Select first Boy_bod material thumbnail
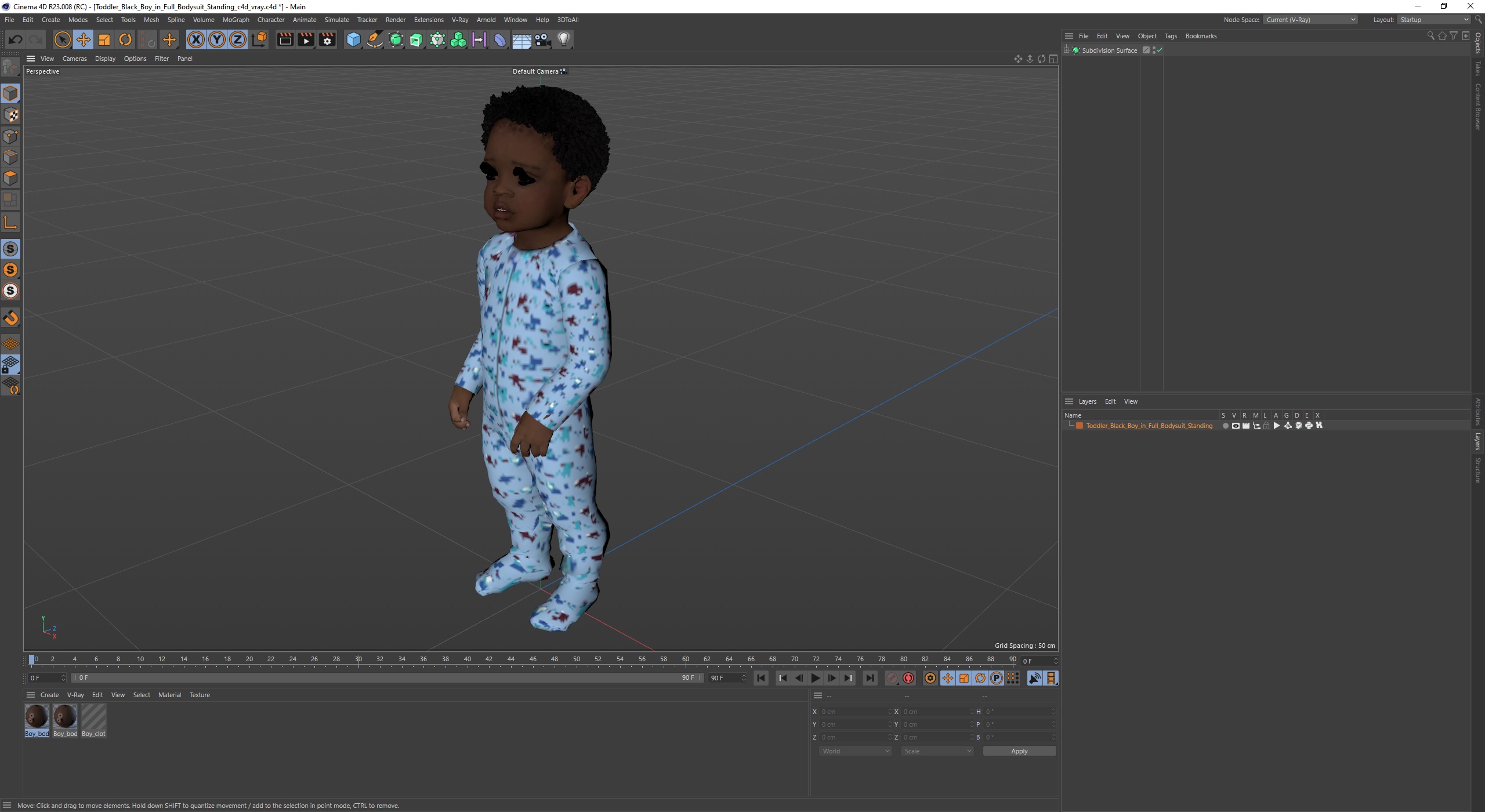This screenshot has height=812, width=1485. point(37,720)
